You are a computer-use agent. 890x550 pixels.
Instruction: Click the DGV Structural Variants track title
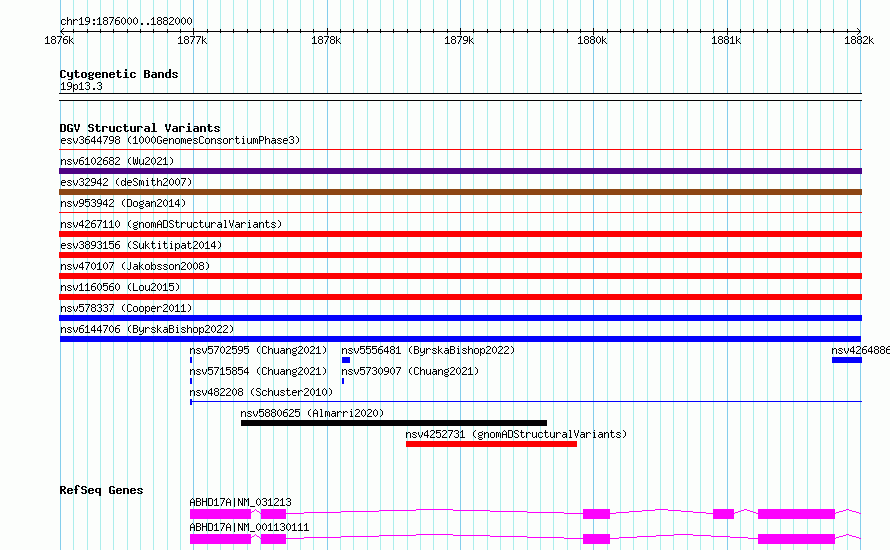click(140, 128)
